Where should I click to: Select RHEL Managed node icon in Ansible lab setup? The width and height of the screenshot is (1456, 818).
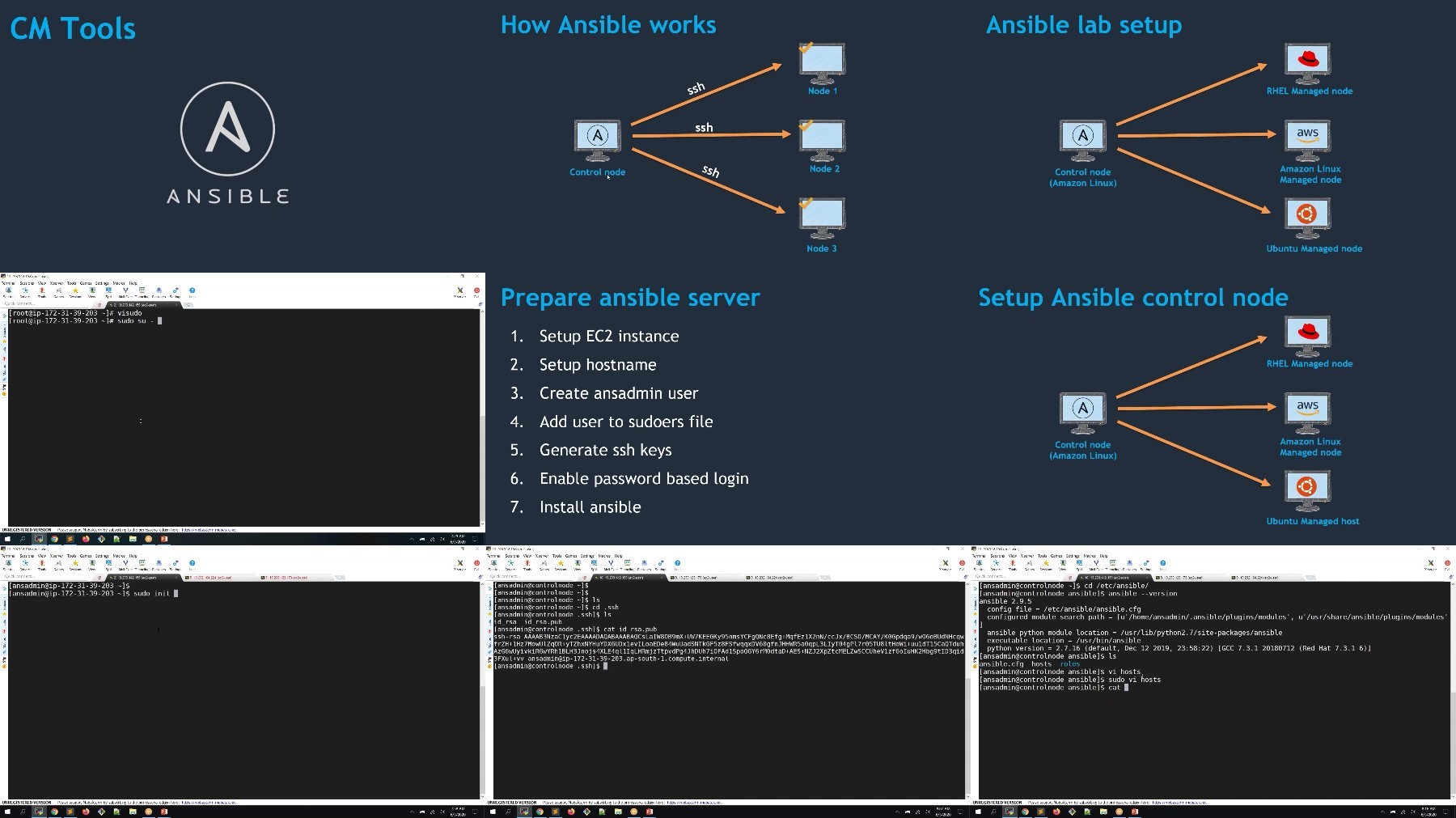click(1307, 64)
